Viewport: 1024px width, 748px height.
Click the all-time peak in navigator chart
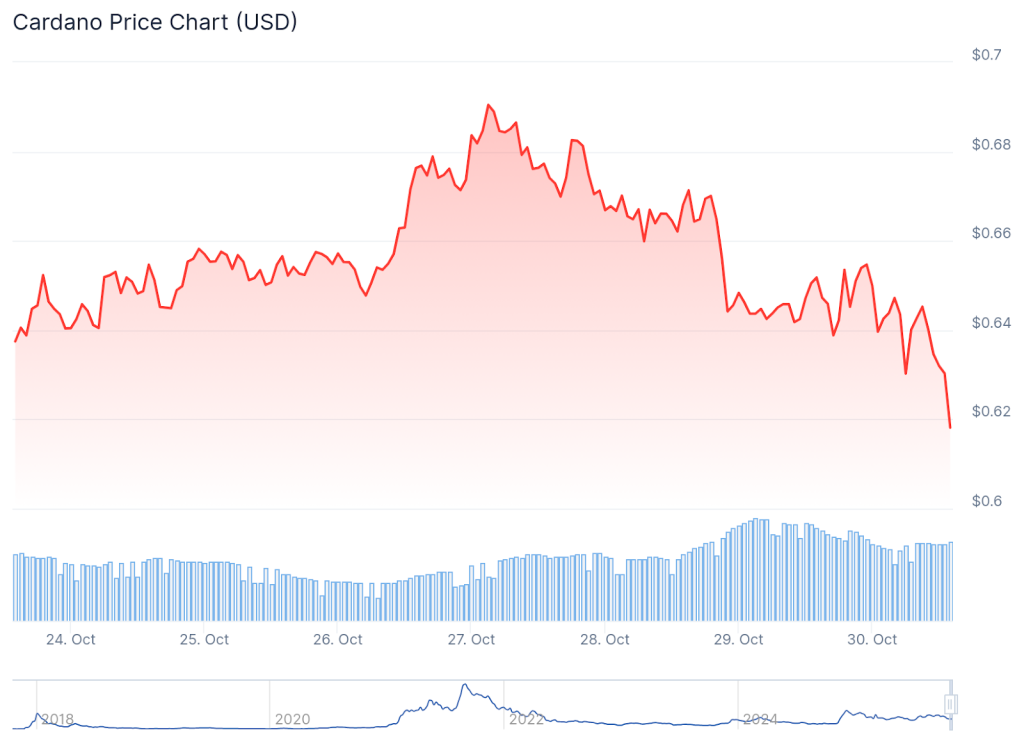coord(465,686)
